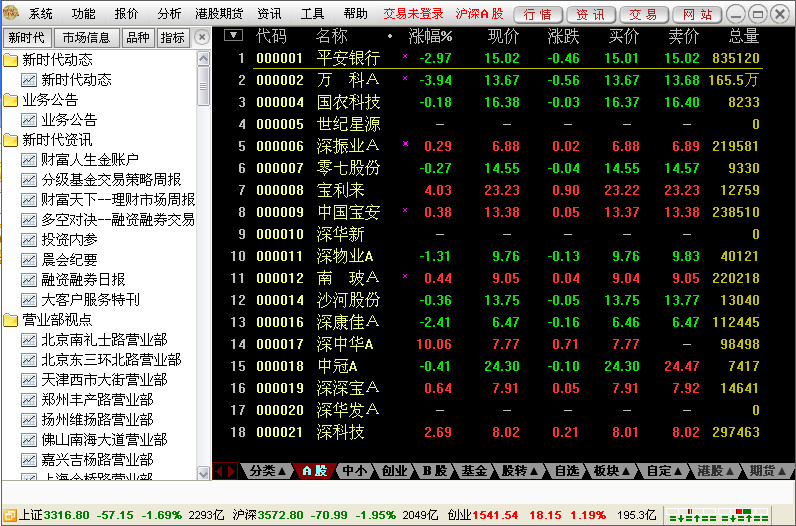Screen dimensions: 796x526
Task: Click the scroll down arrow of side panel
Action: pyautogui.click(x=204, y=473)
